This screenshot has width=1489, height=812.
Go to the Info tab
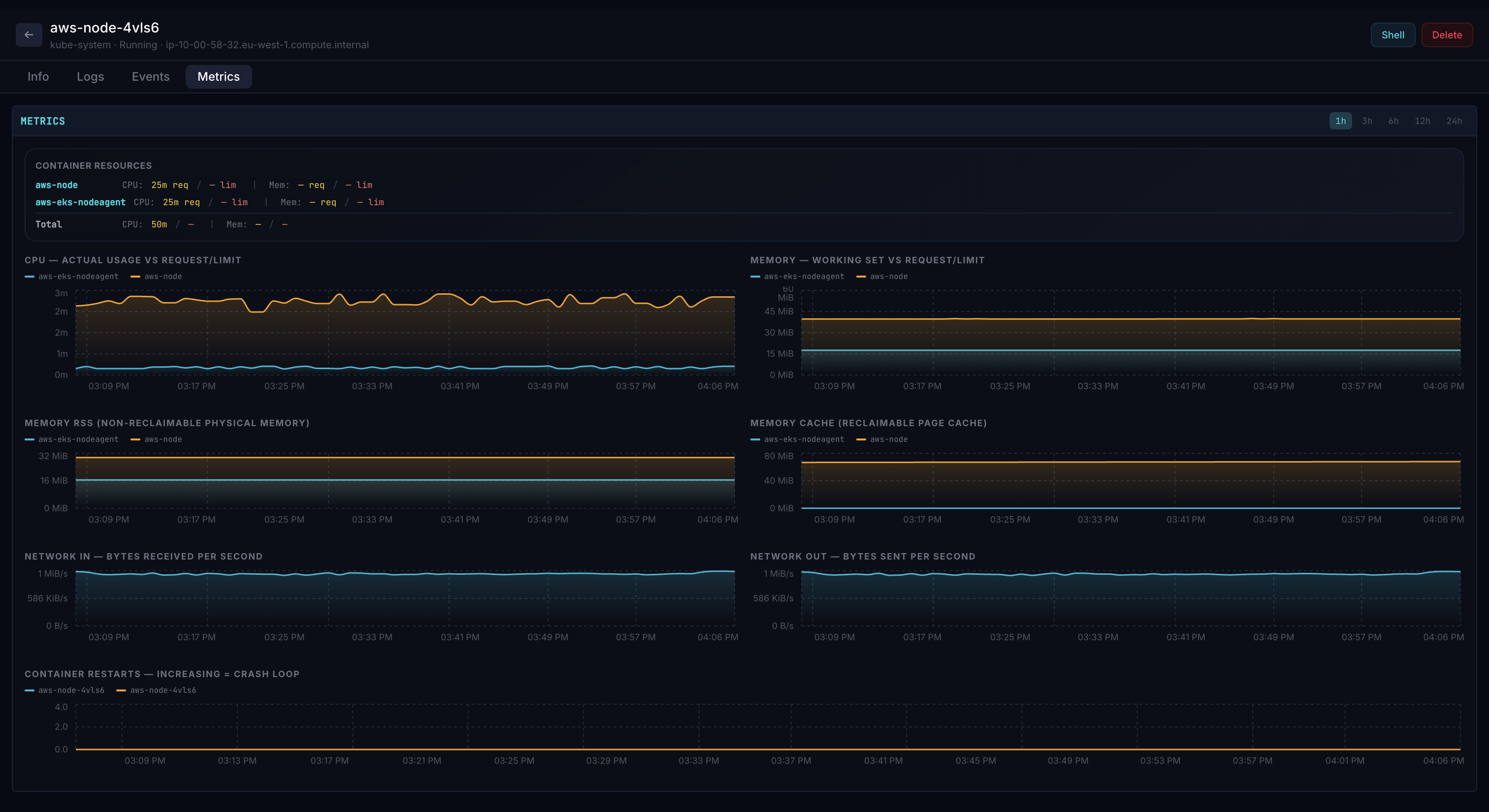pyautogui.click(x=37, y=76)
